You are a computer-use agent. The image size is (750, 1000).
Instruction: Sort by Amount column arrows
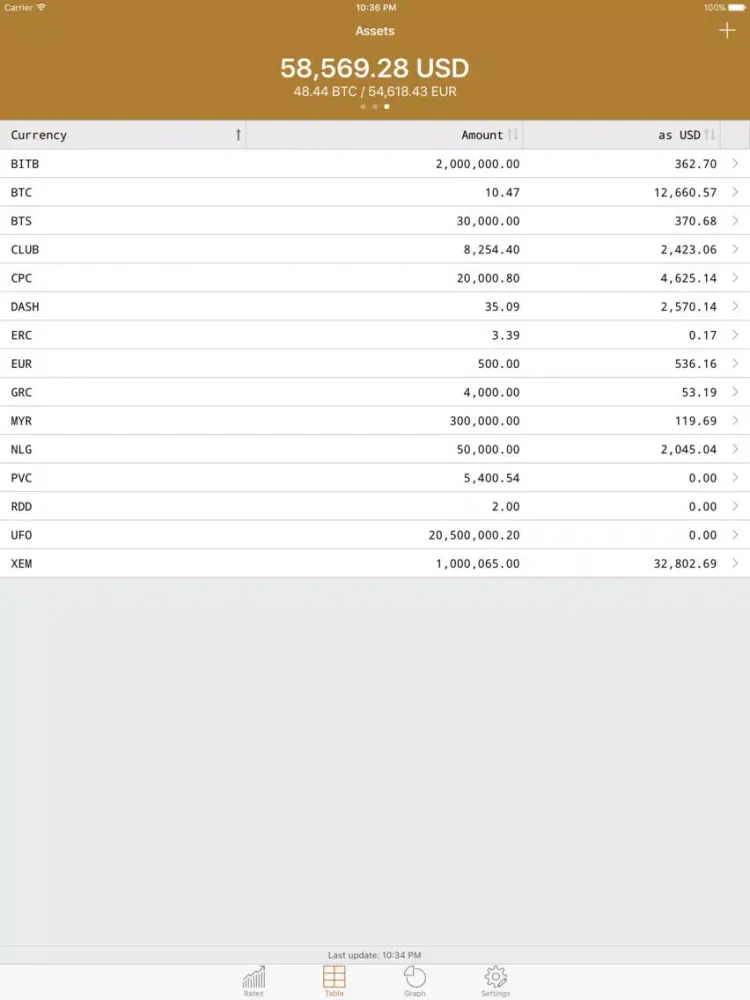pyautogui.click(x=513, y=135)
